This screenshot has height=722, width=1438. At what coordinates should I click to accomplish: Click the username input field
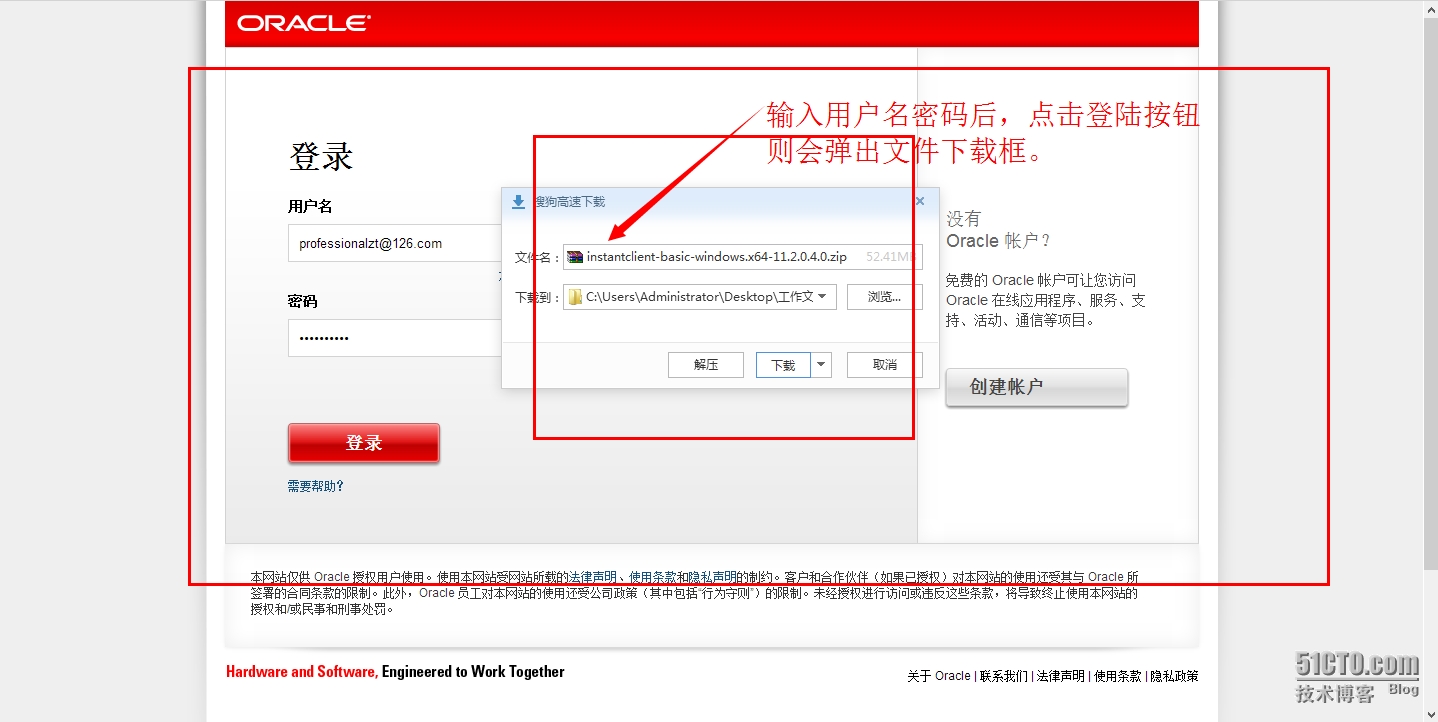[395, 243]
